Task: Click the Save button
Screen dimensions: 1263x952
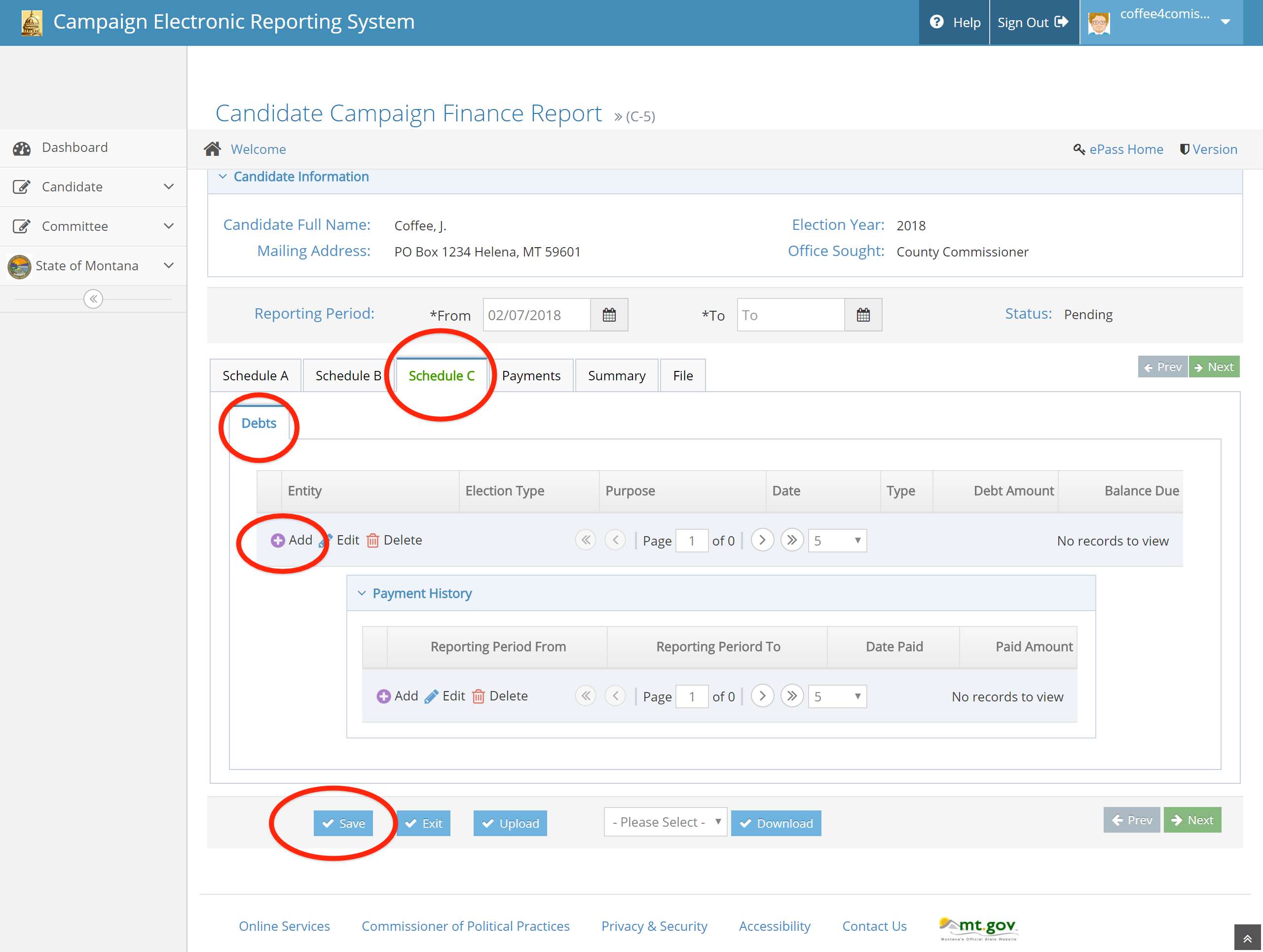Action: point(343,823)
